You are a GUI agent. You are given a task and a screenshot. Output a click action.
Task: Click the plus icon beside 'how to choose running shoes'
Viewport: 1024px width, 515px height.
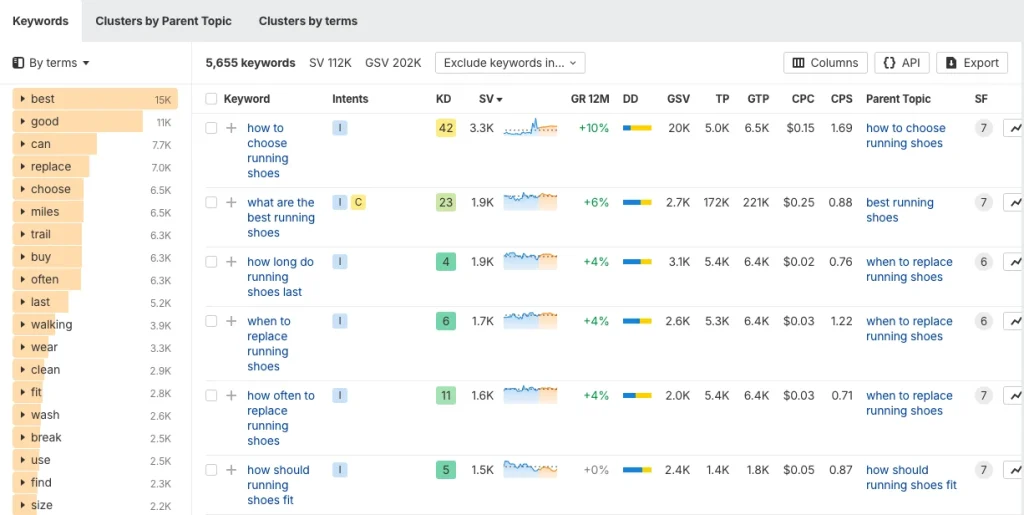tap(231, 128)
